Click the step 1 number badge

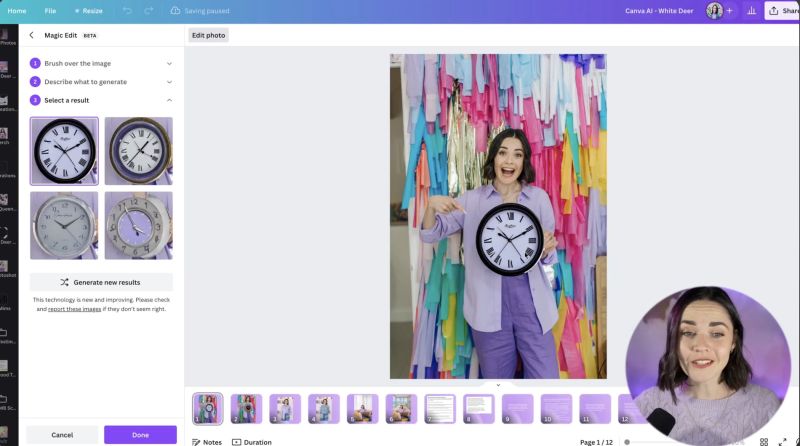pyautogui.click(x=35, y=63)
